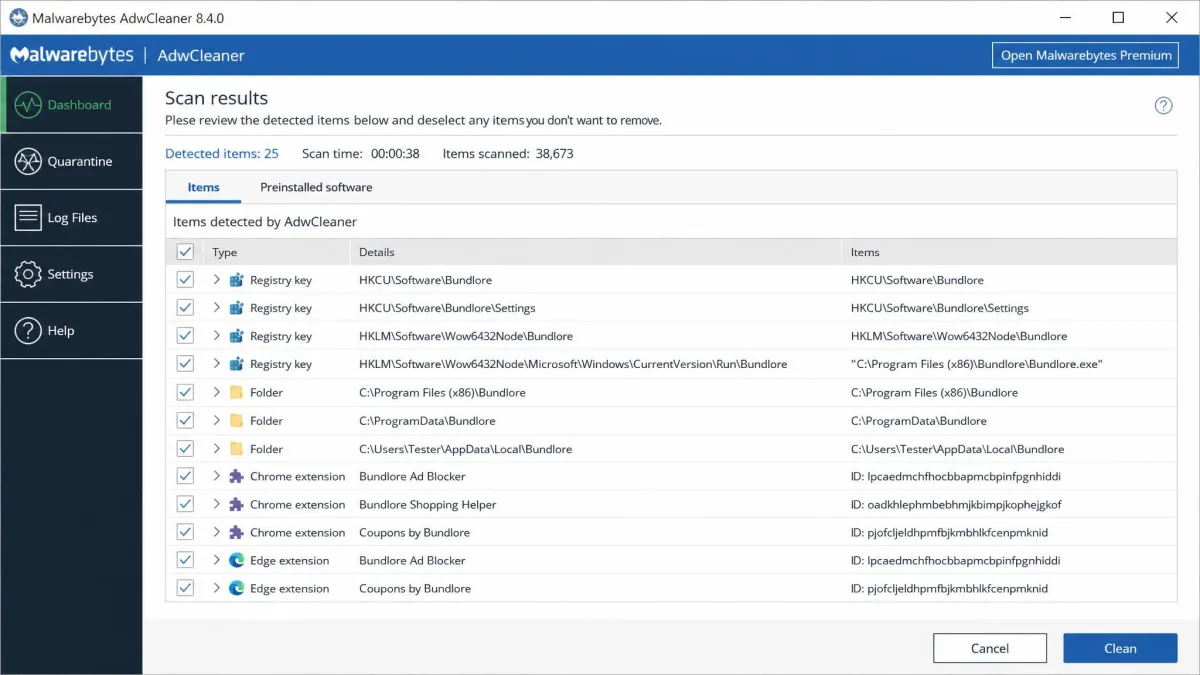Click Open Malwarebytes Premium button
1200x675 pixels.
1086,55
